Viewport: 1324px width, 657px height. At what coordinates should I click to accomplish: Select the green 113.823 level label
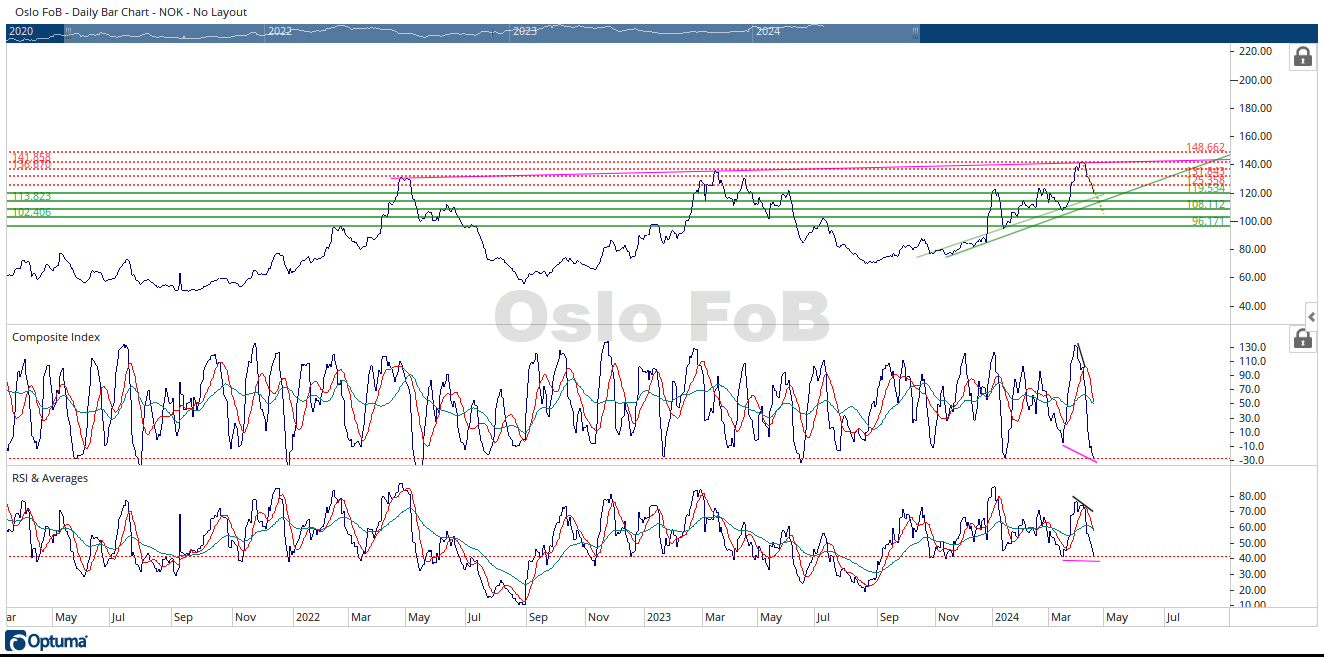pyautogui.click(x=31, y=197)
